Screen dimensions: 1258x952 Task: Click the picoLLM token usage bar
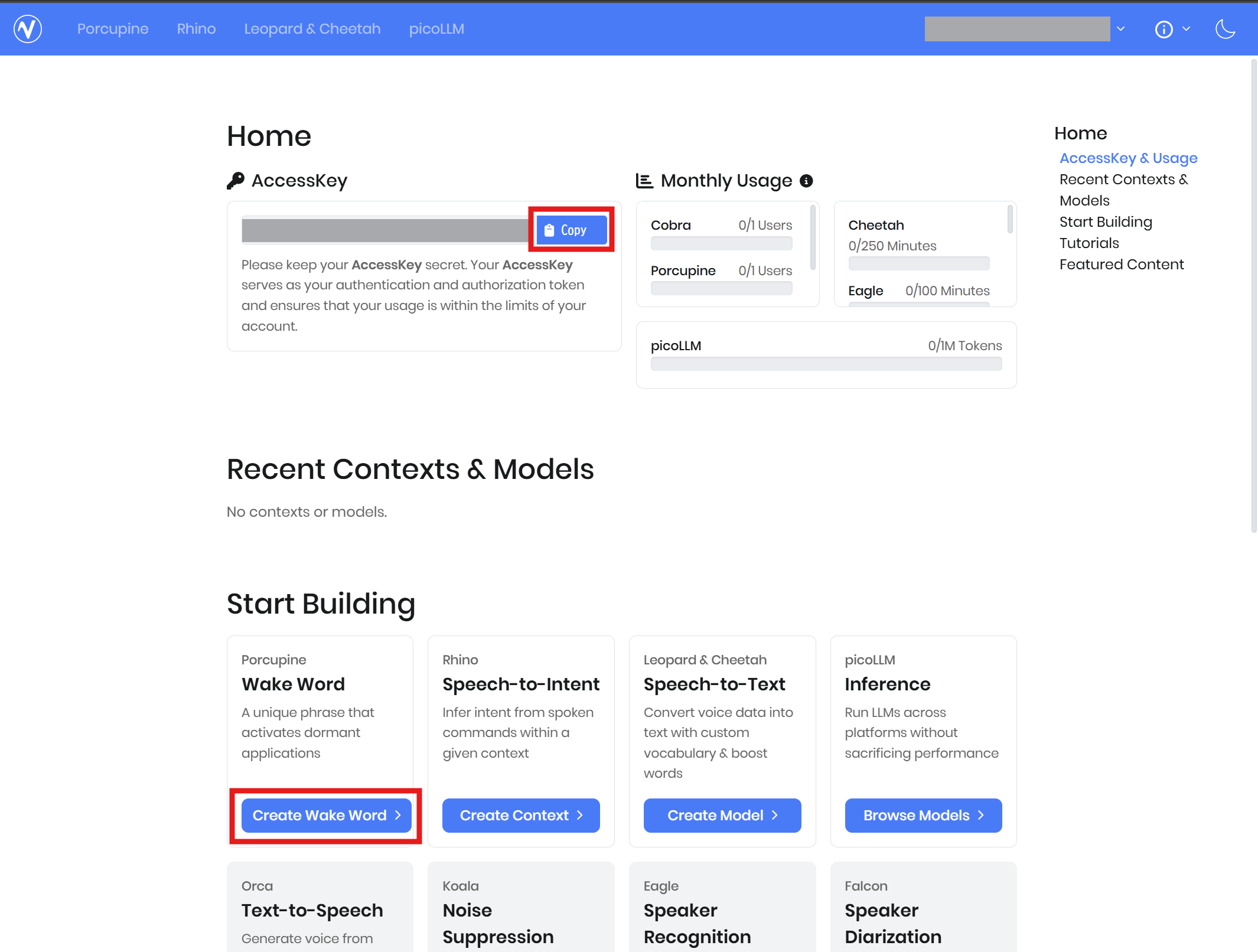(826, 364)
